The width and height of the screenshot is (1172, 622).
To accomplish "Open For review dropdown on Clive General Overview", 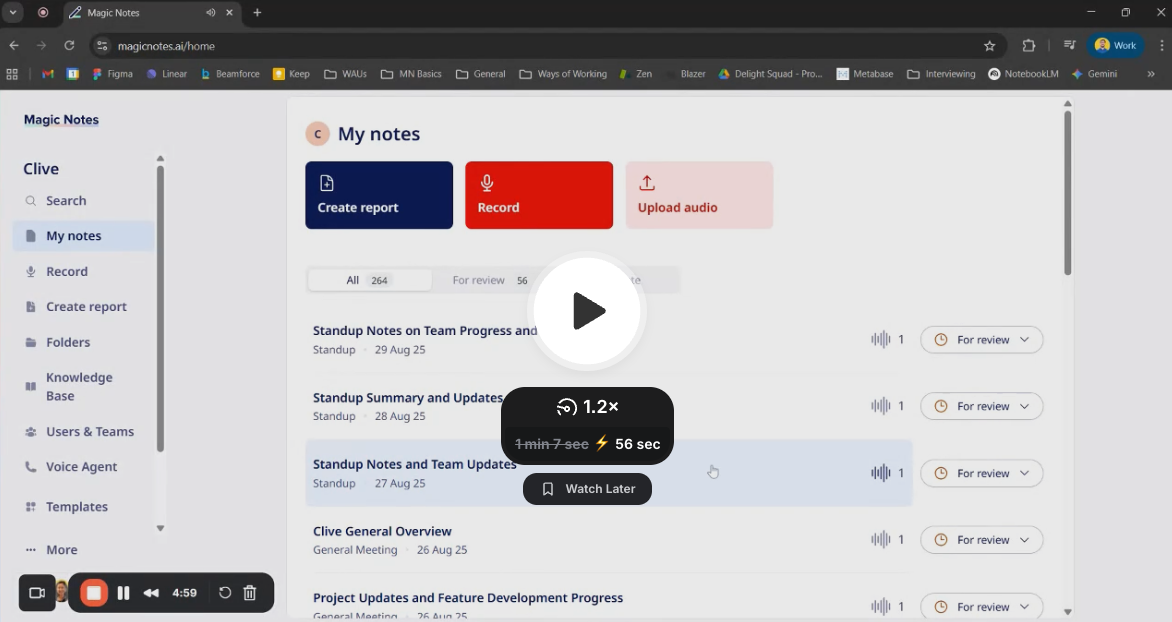I will [981, 539].
